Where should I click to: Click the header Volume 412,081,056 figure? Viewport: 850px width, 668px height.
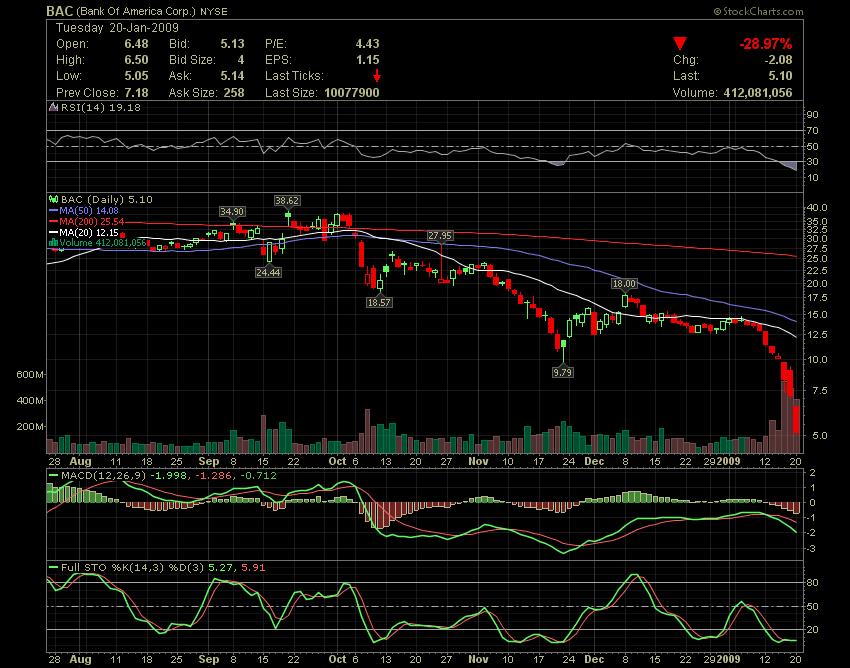pos(758,93)
